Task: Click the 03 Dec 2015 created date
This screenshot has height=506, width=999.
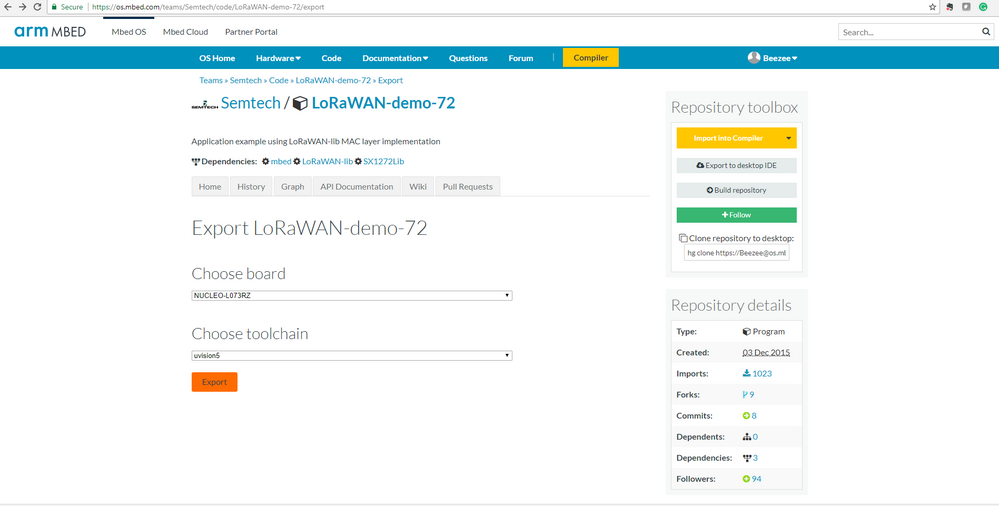Action: [x=766, y=352]
